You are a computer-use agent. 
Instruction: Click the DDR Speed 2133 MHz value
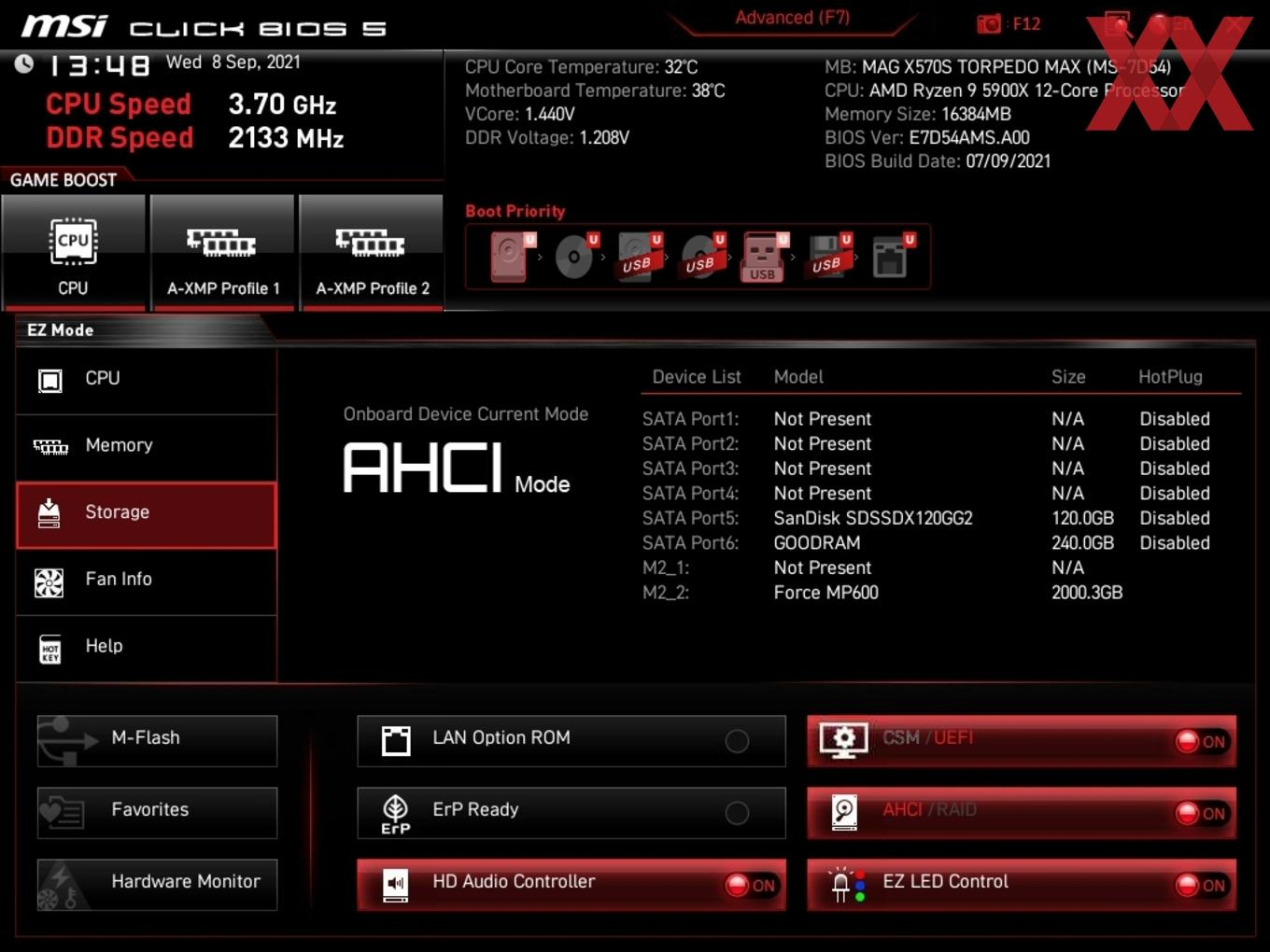pyautogui.click(x=286, y=138)
